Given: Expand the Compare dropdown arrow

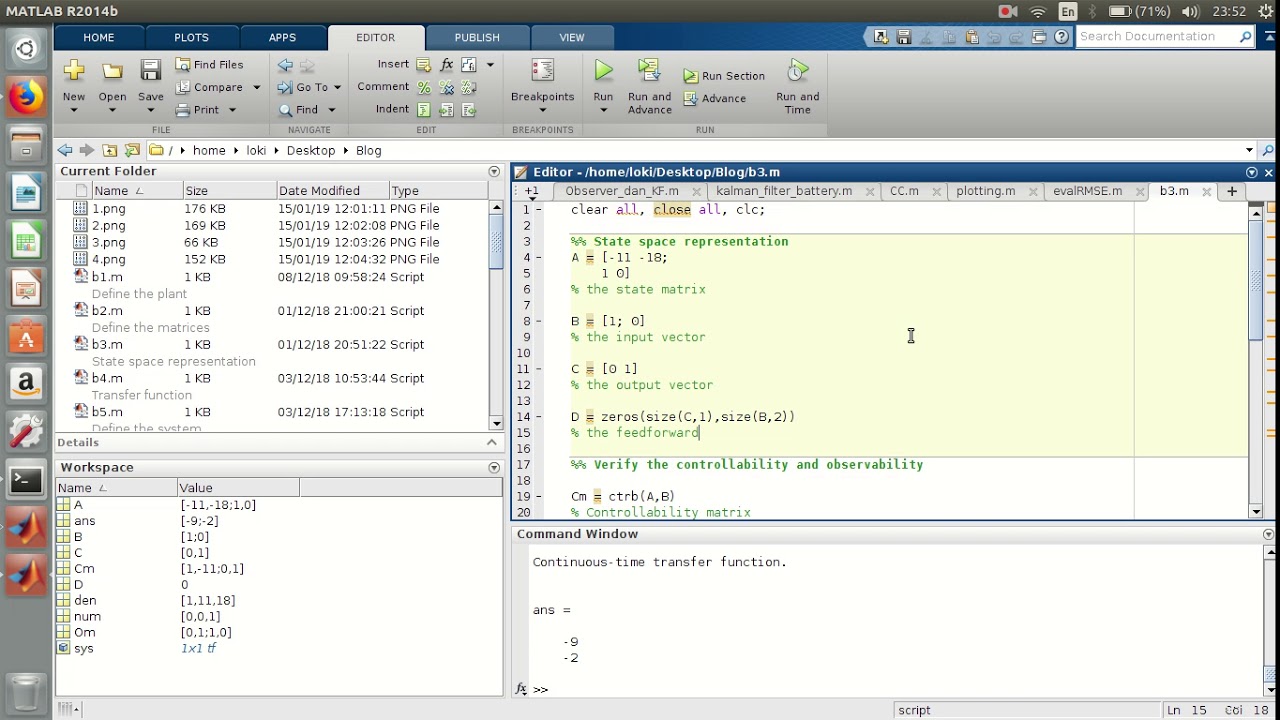Looking at the screenshot, I should [256, 87].
